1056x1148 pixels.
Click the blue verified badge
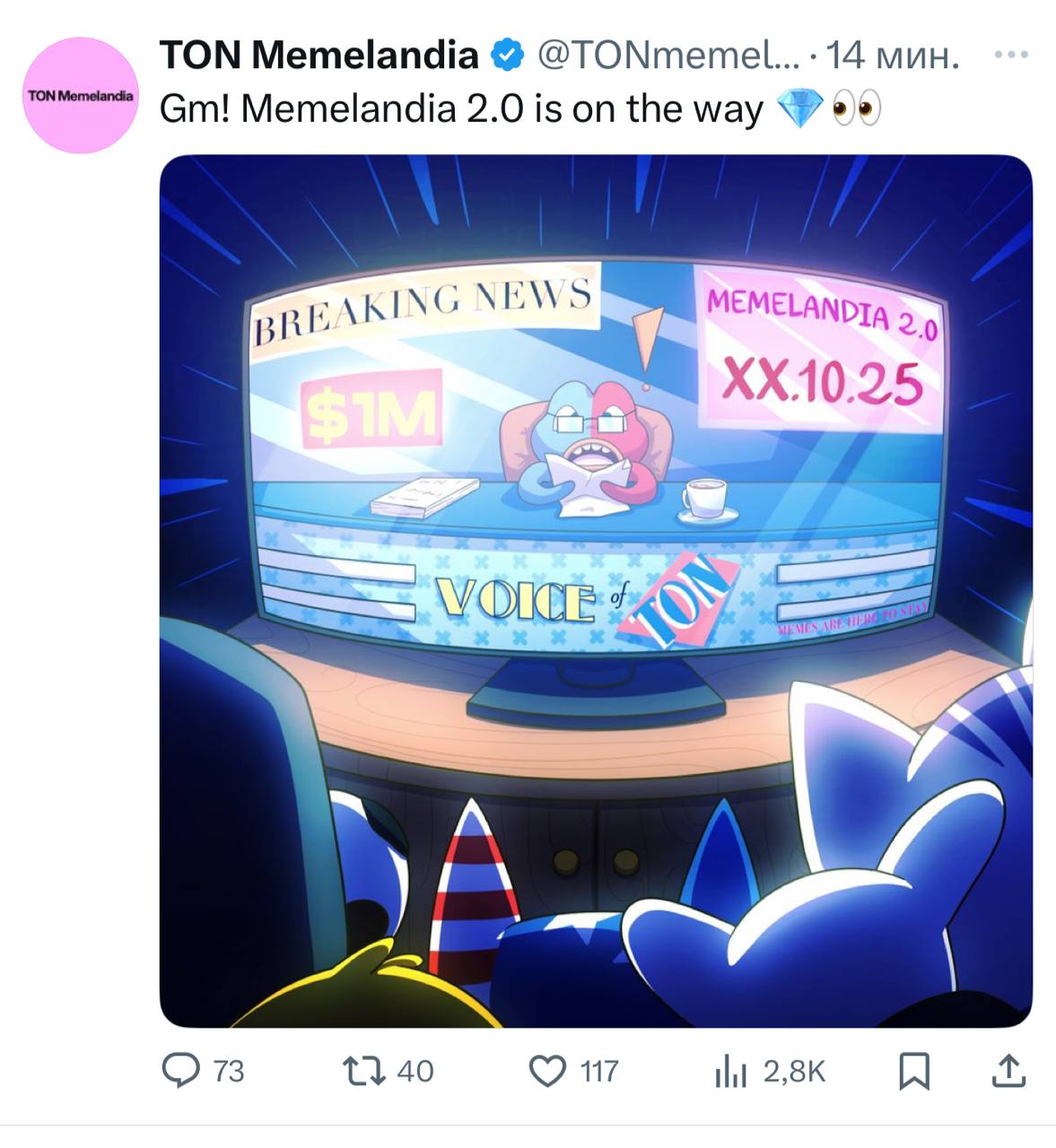pos(507,56)
